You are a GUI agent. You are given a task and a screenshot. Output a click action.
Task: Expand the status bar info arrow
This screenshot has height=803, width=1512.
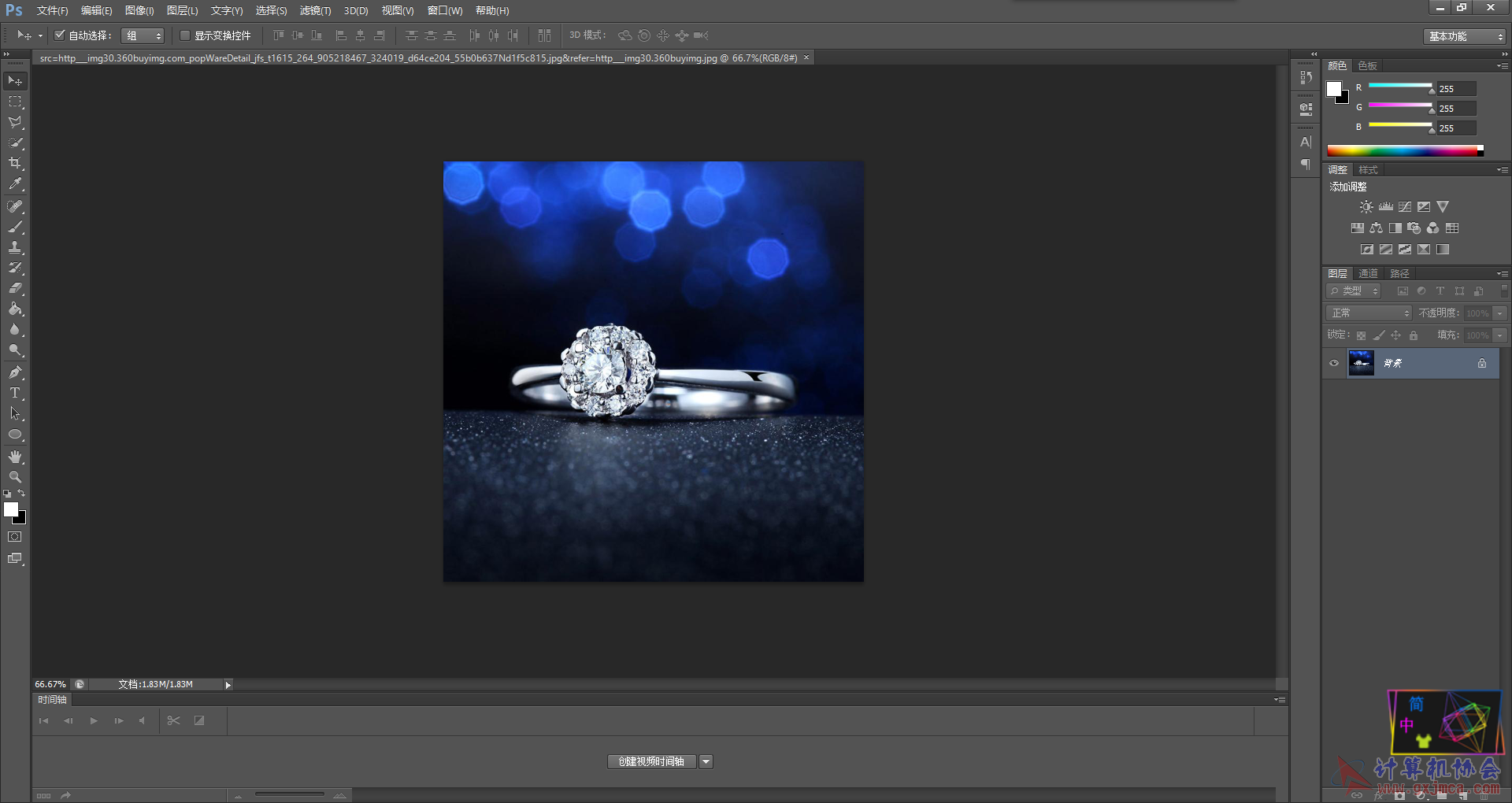pyautogui.click(x=228, y=685)
